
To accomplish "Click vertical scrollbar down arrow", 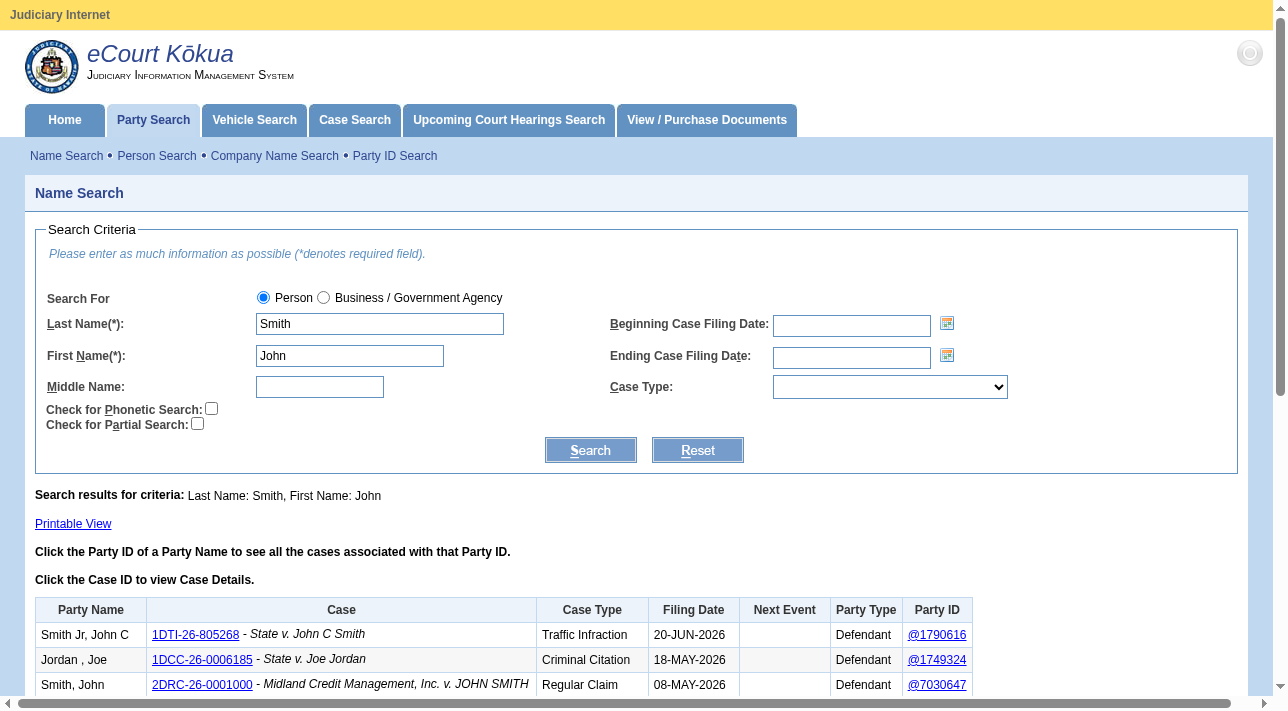I will point(1280,687).
